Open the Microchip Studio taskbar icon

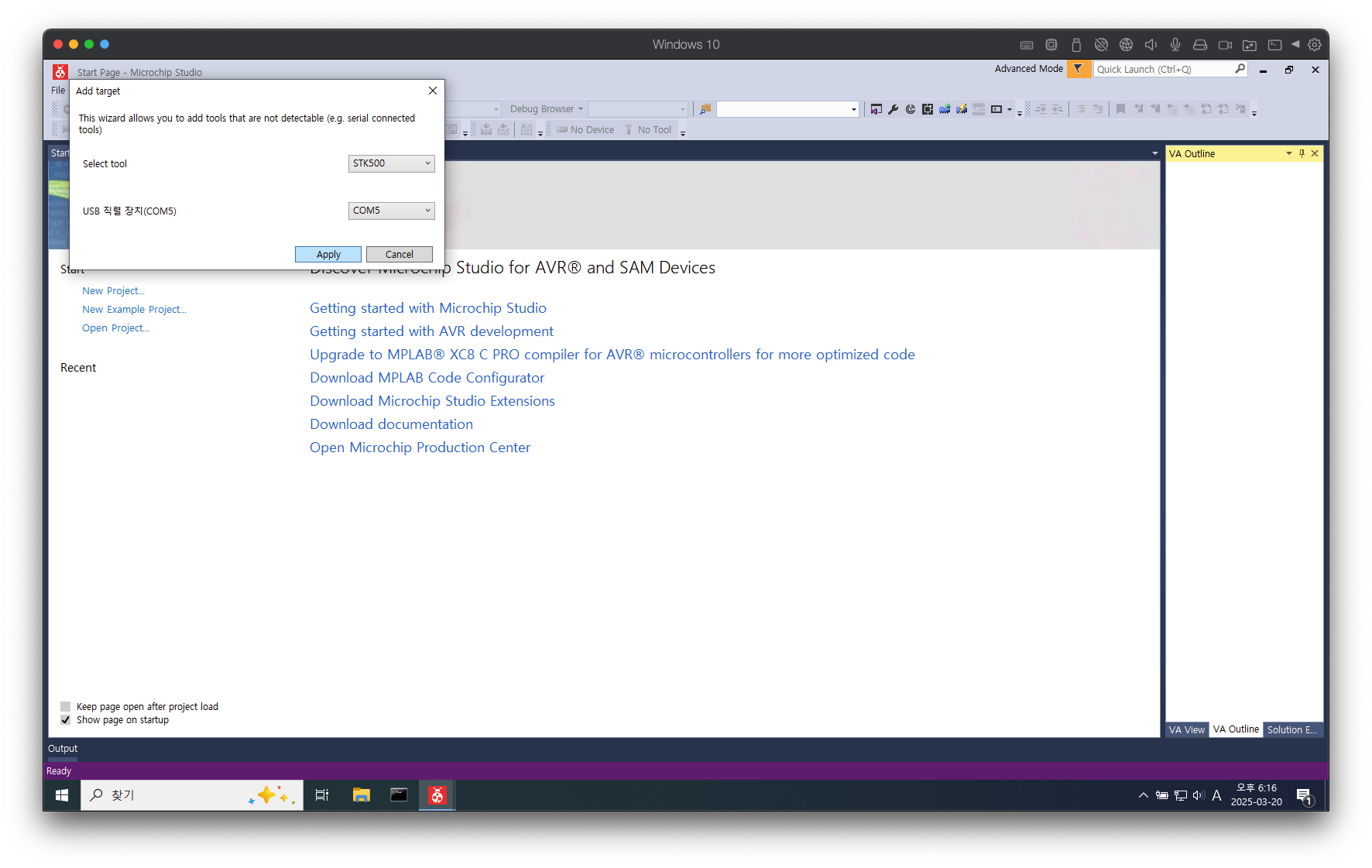pyautogui.click(x=437, y=795)
